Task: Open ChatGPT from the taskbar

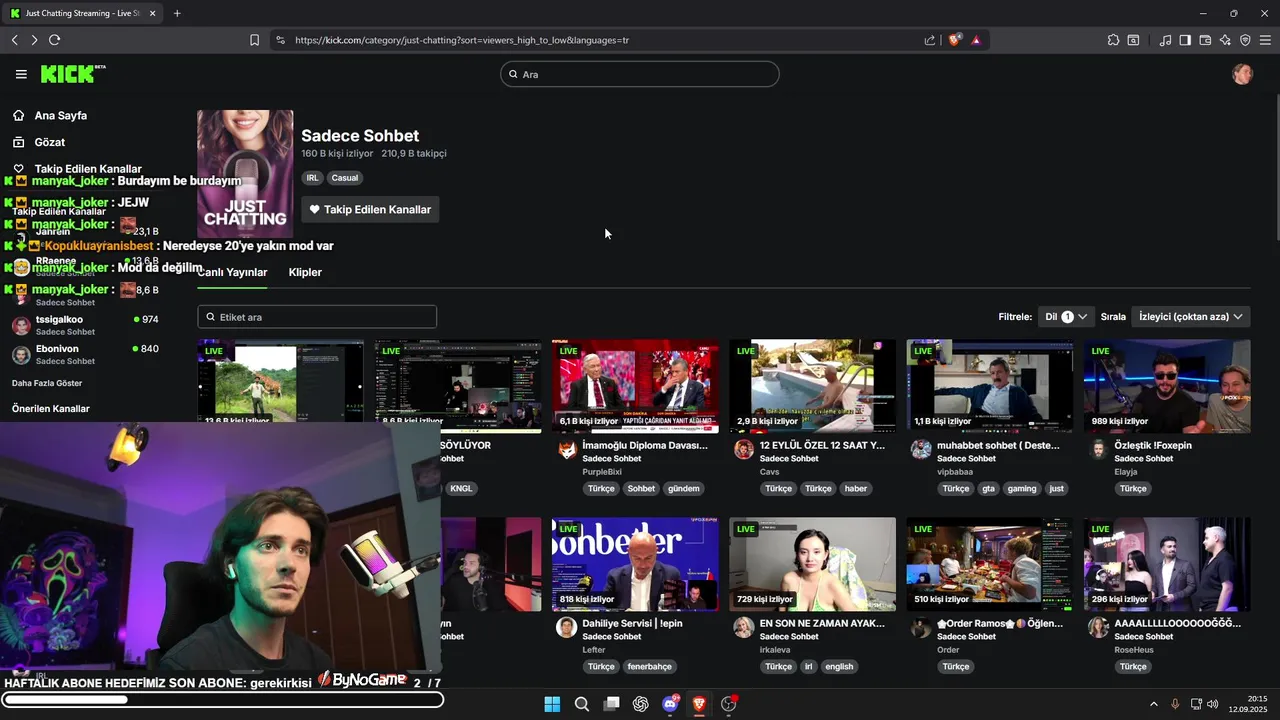Action: (x=641, y=704)
